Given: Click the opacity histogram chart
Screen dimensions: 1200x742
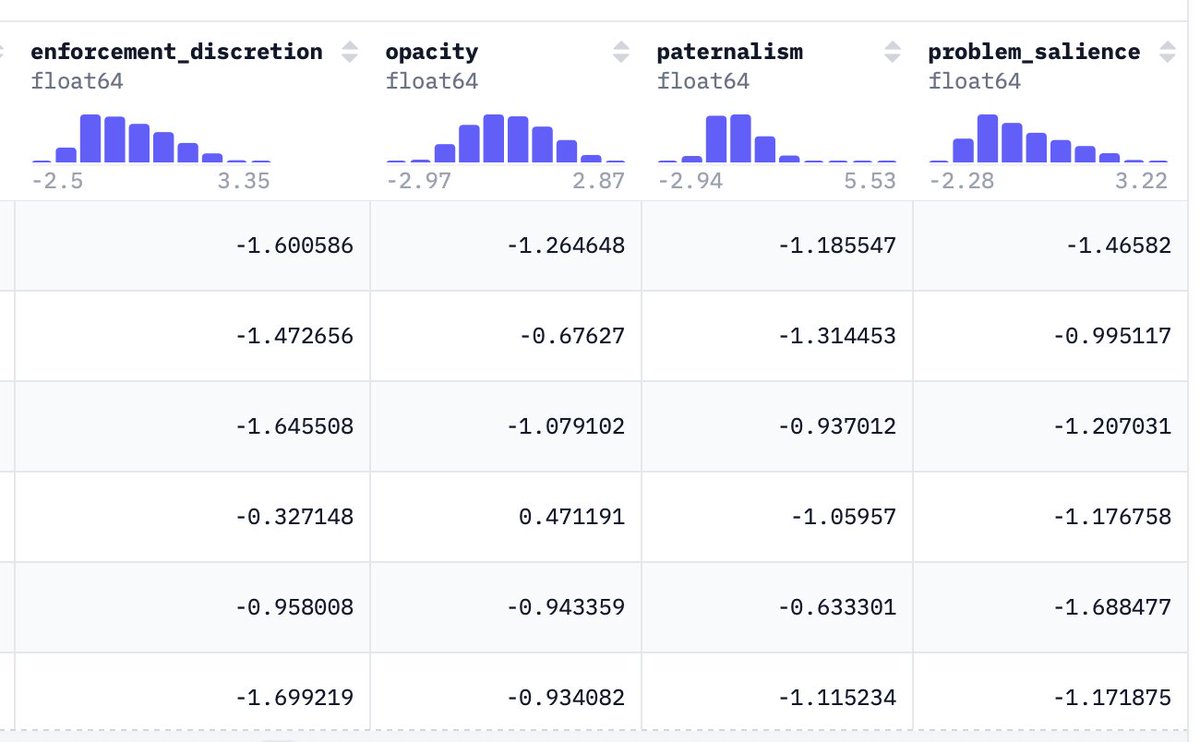Looking at the screenshot, I should 505,138.
